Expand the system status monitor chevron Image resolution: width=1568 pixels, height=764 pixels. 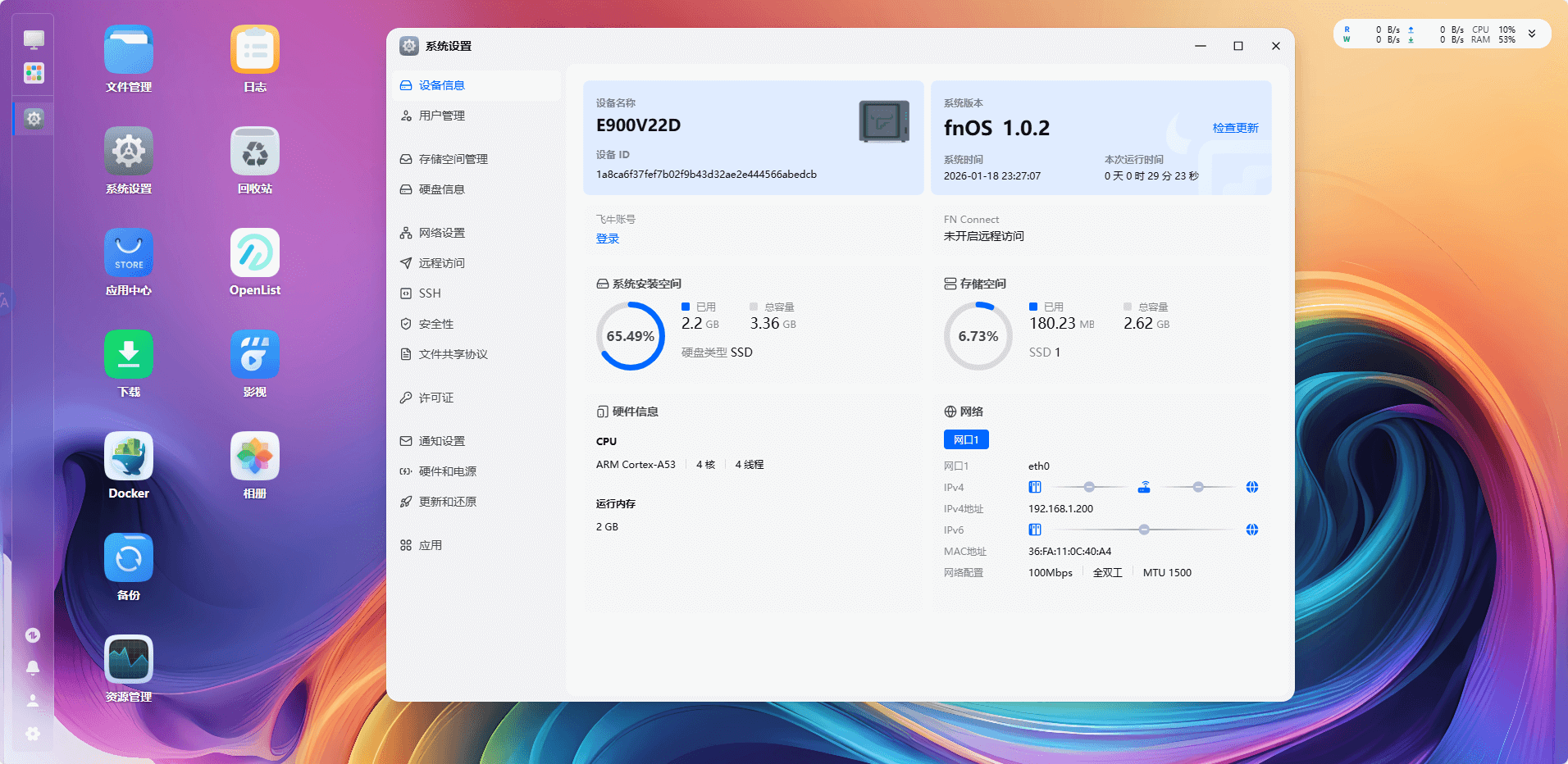pyautogui.click(x=1532, y=34)
